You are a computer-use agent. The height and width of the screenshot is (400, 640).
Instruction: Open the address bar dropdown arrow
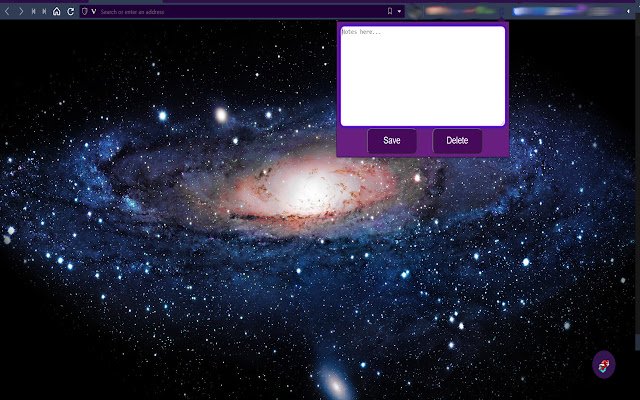pyautogui.click(x=399, y=12)
